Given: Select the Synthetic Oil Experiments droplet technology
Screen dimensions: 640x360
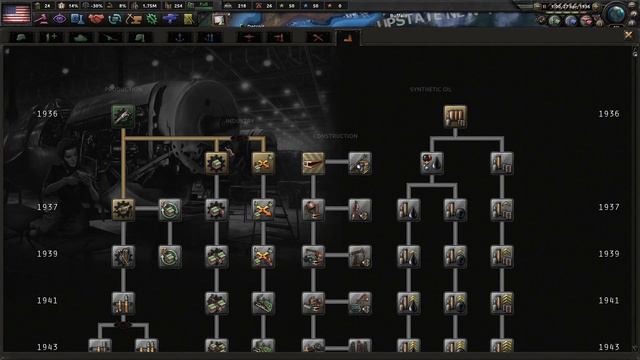Looking at the screenshot, I should coord(432,163).
